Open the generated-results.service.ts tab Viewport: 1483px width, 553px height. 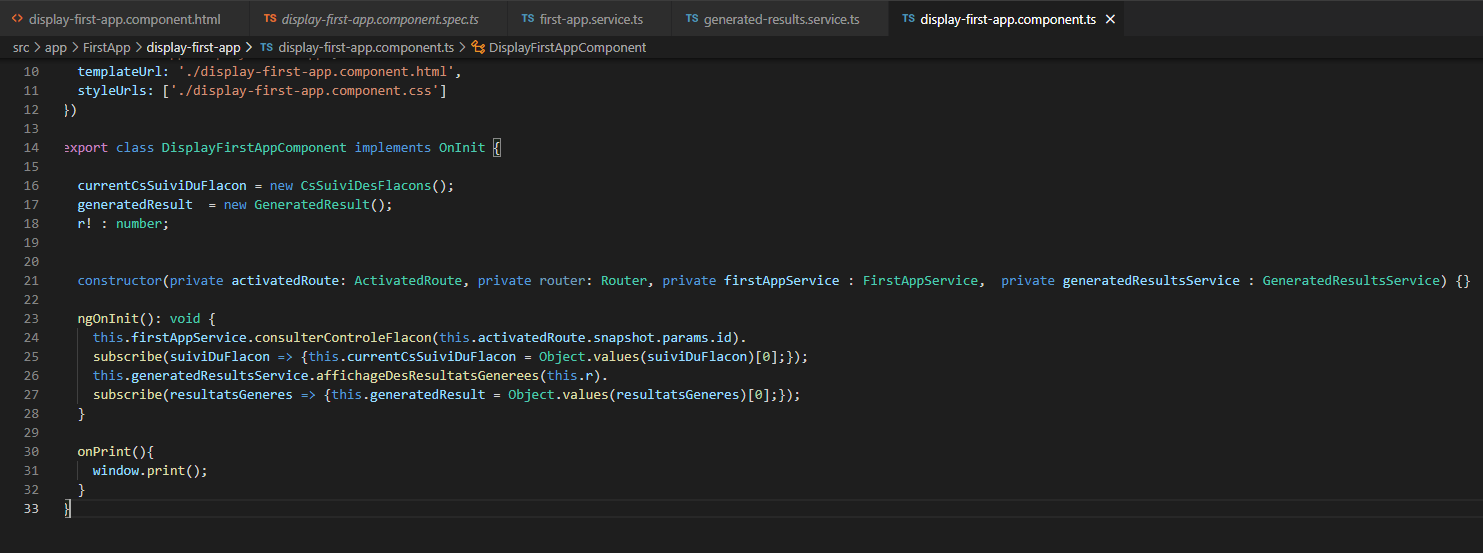[780, 19]
